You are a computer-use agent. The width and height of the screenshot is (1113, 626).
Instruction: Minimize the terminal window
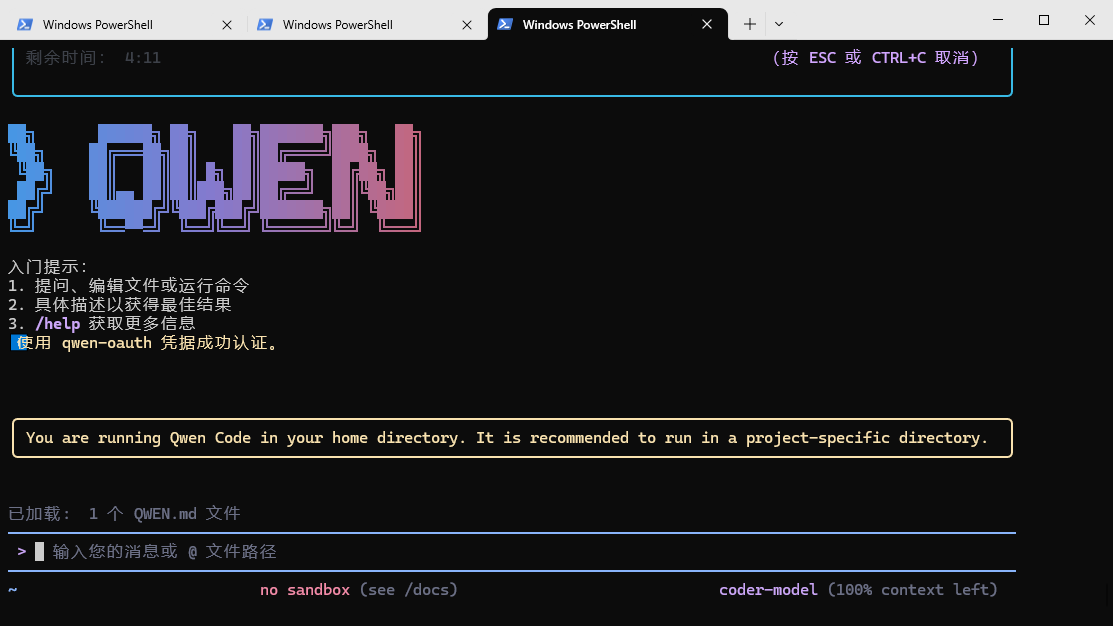998,20
